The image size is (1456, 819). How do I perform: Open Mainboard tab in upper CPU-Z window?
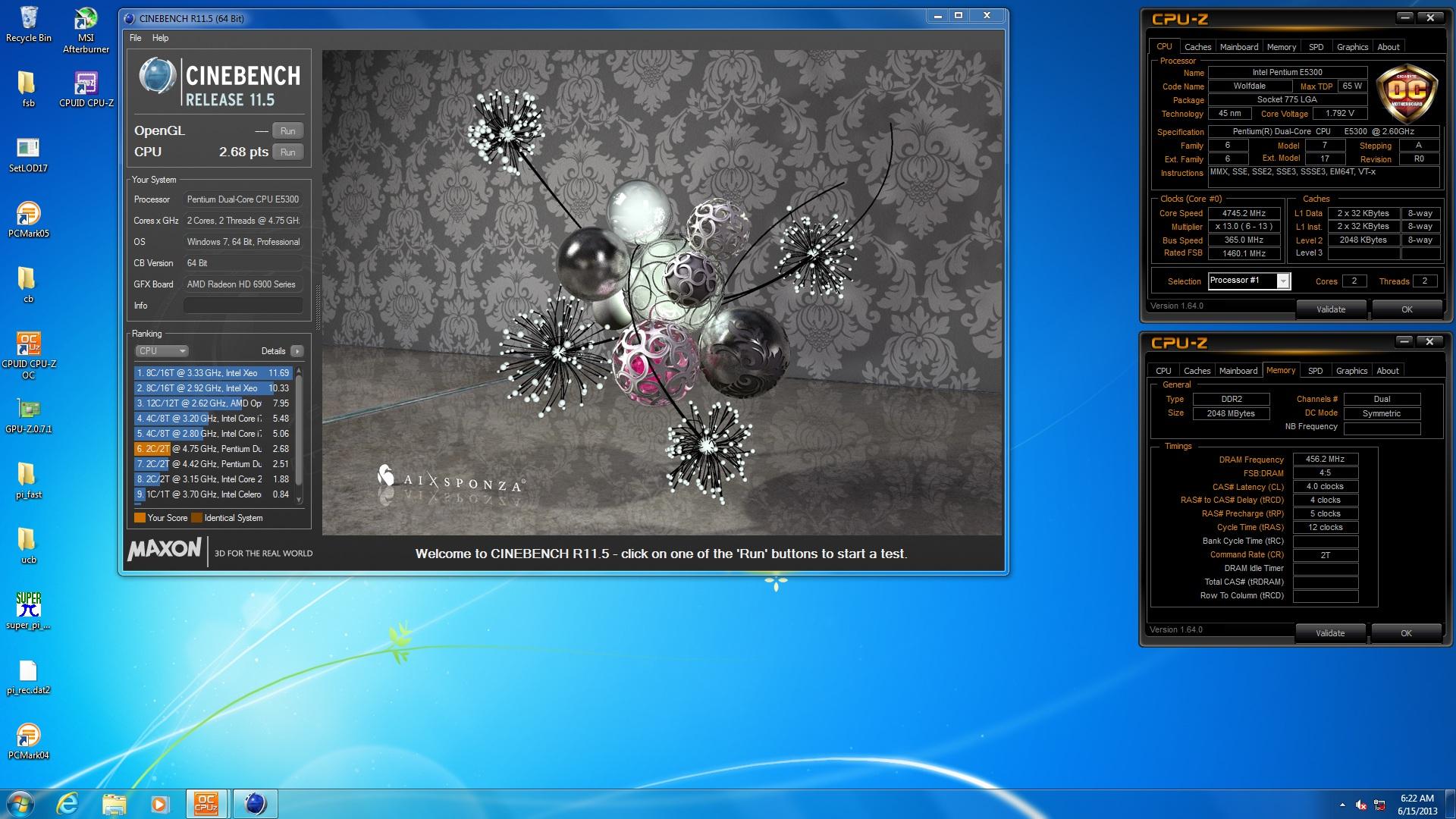point(1239,47)
